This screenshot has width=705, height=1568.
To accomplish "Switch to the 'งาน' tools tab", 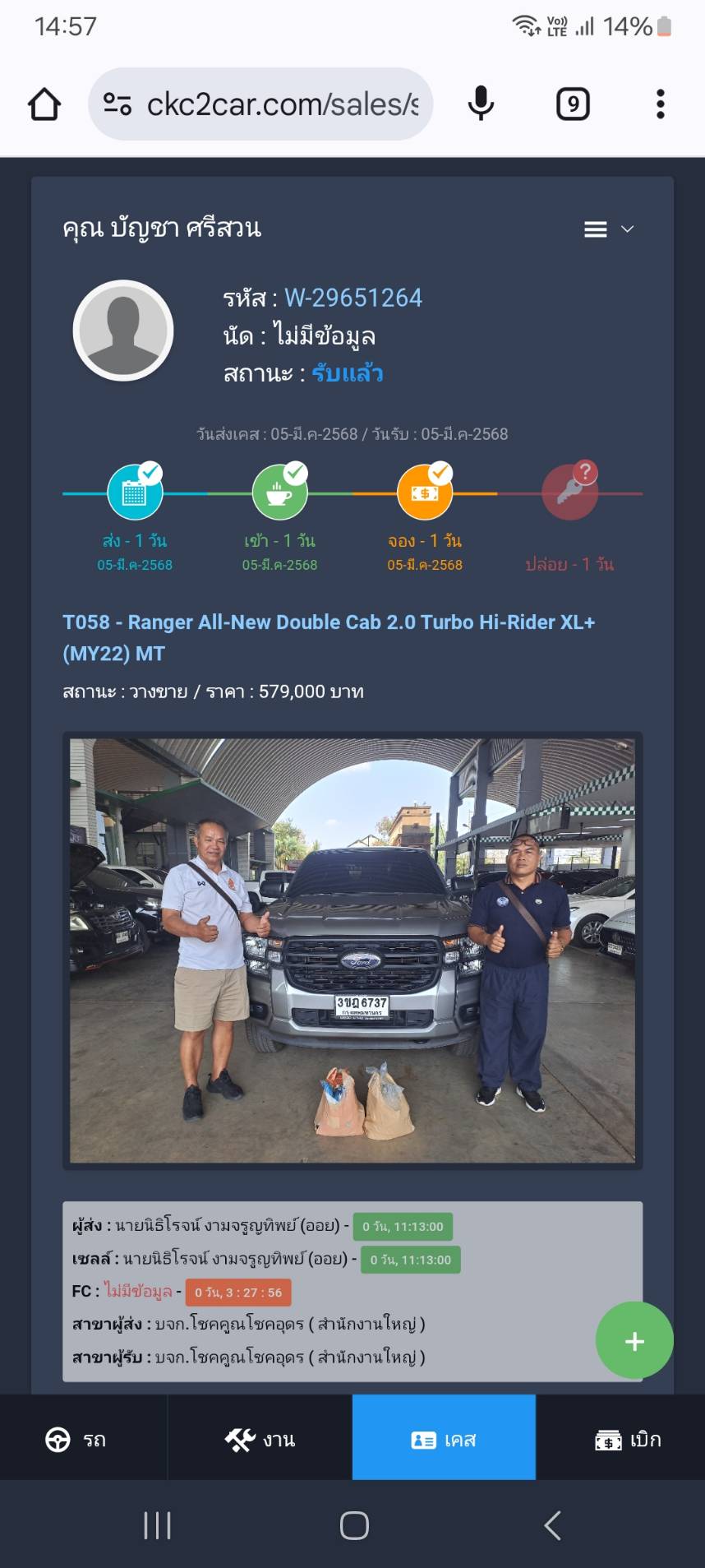I will [x=260, y=1437].
